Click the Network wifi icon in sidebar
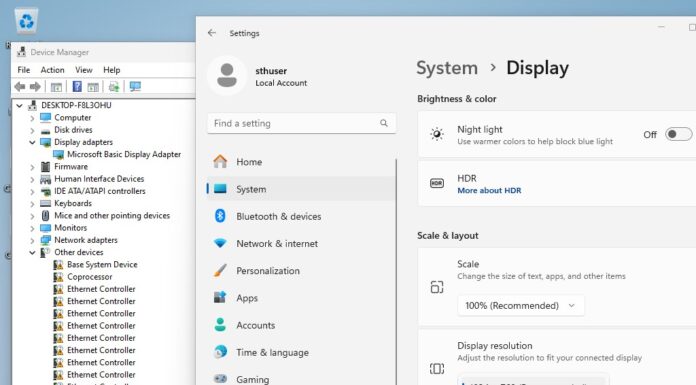The height and width of the screenshot is (385, 696). (220, 243)
